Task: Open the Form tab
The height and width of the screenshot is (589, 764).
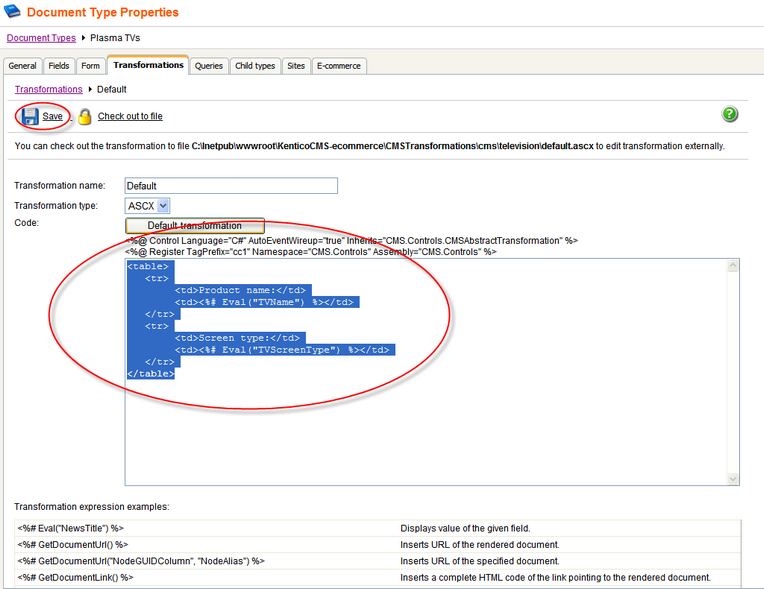Action: point(91,66)
